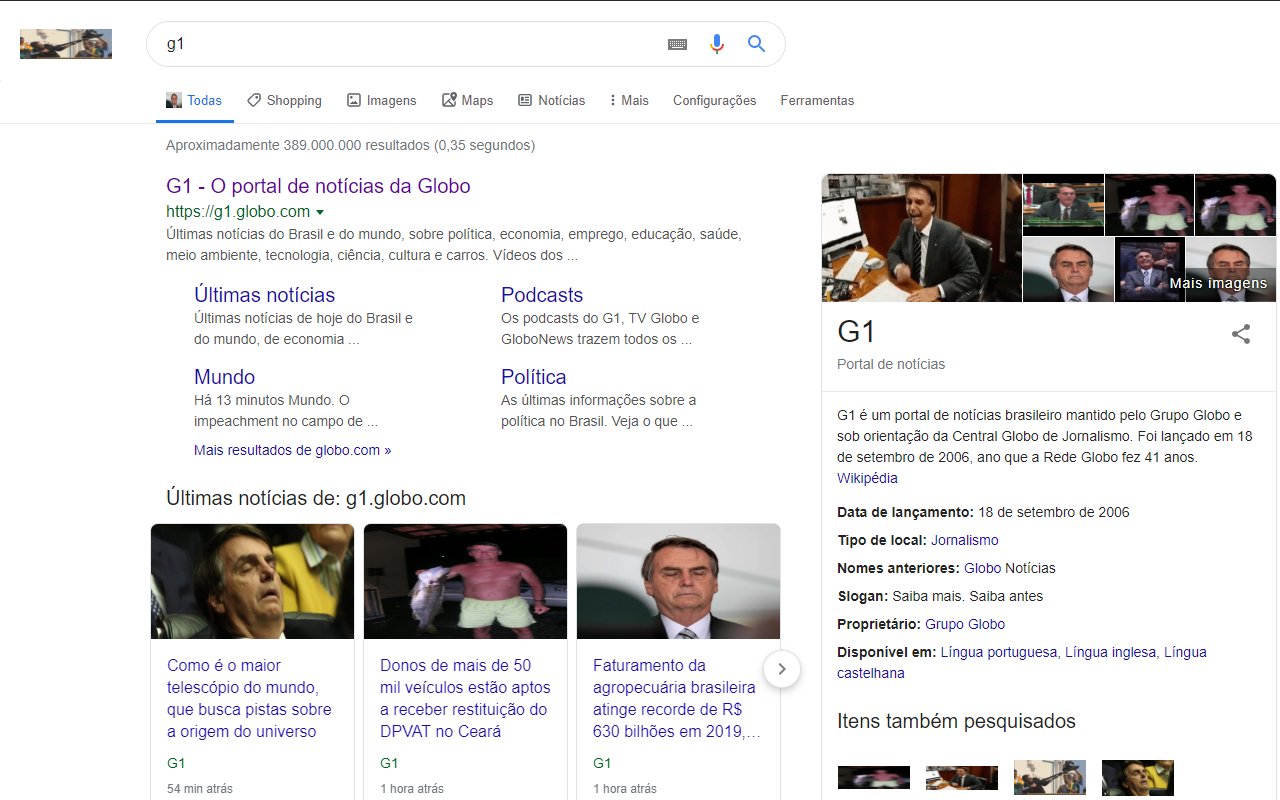Advance the news carousel with the next arrow
1280x800 pixels.
(781, 668)
